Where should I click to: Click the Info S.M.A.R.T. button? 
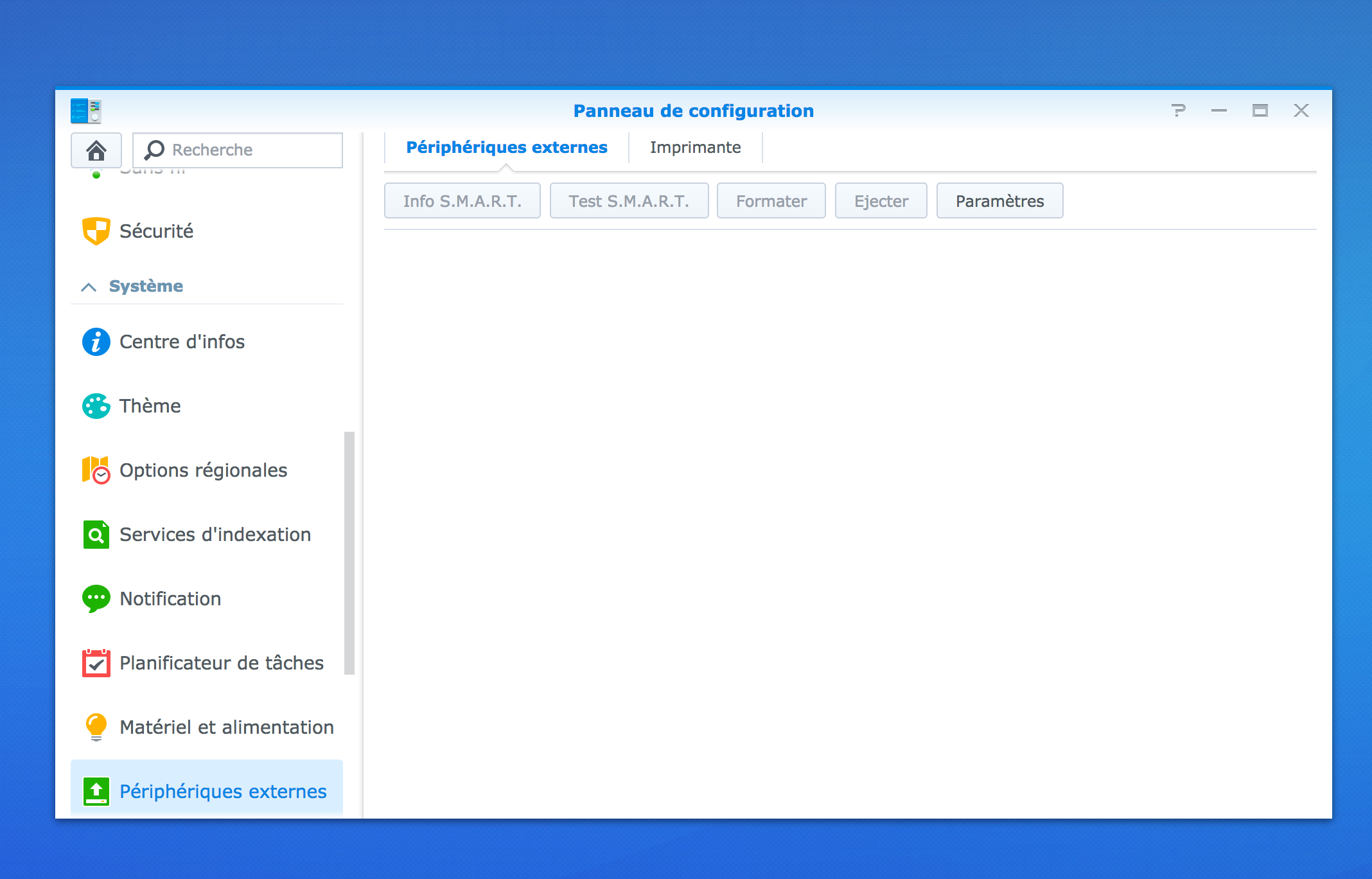tap(462, 201)
